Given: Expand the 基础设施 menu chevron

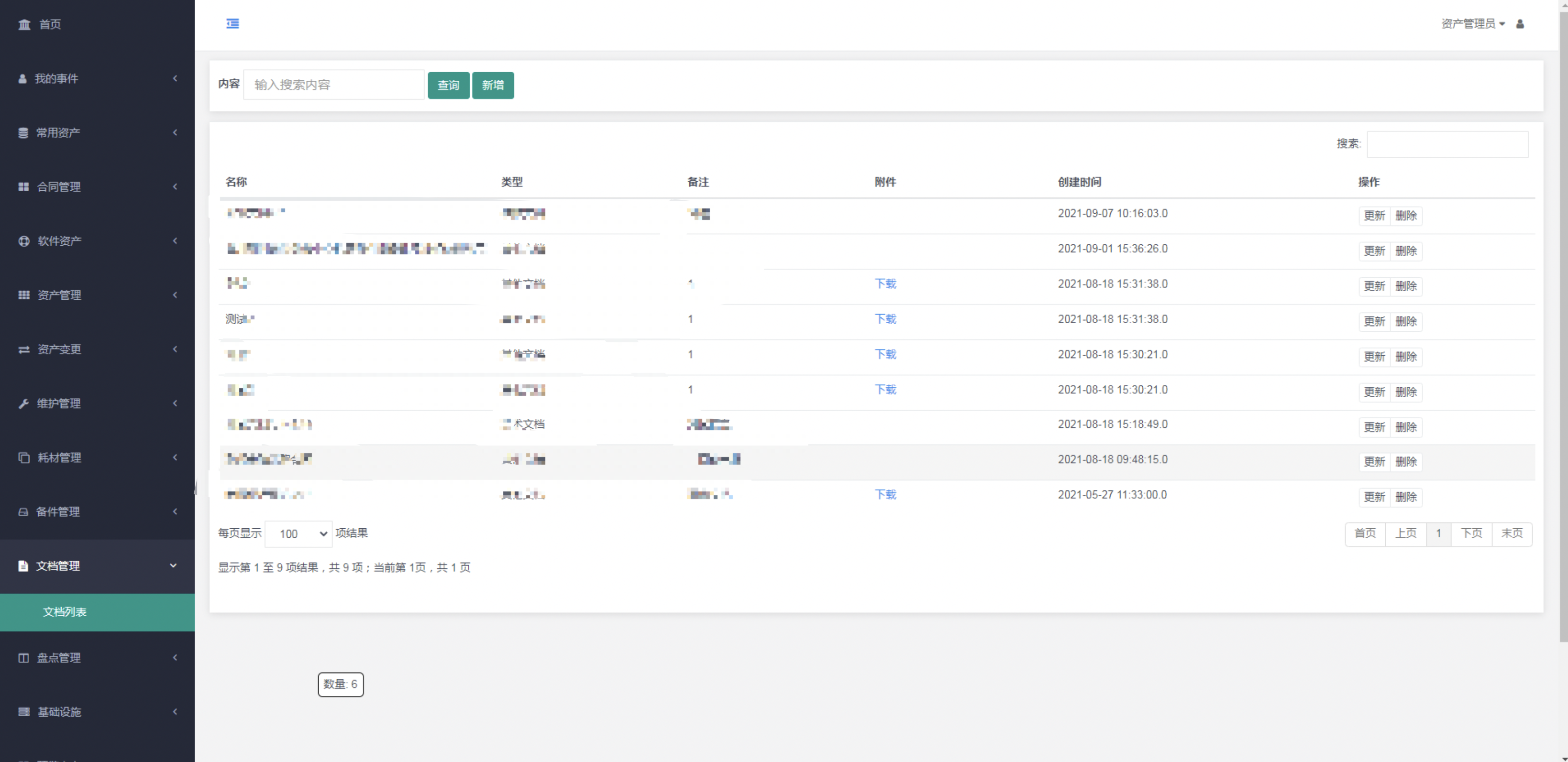Looking at the screenshot, I should [175, 711].
